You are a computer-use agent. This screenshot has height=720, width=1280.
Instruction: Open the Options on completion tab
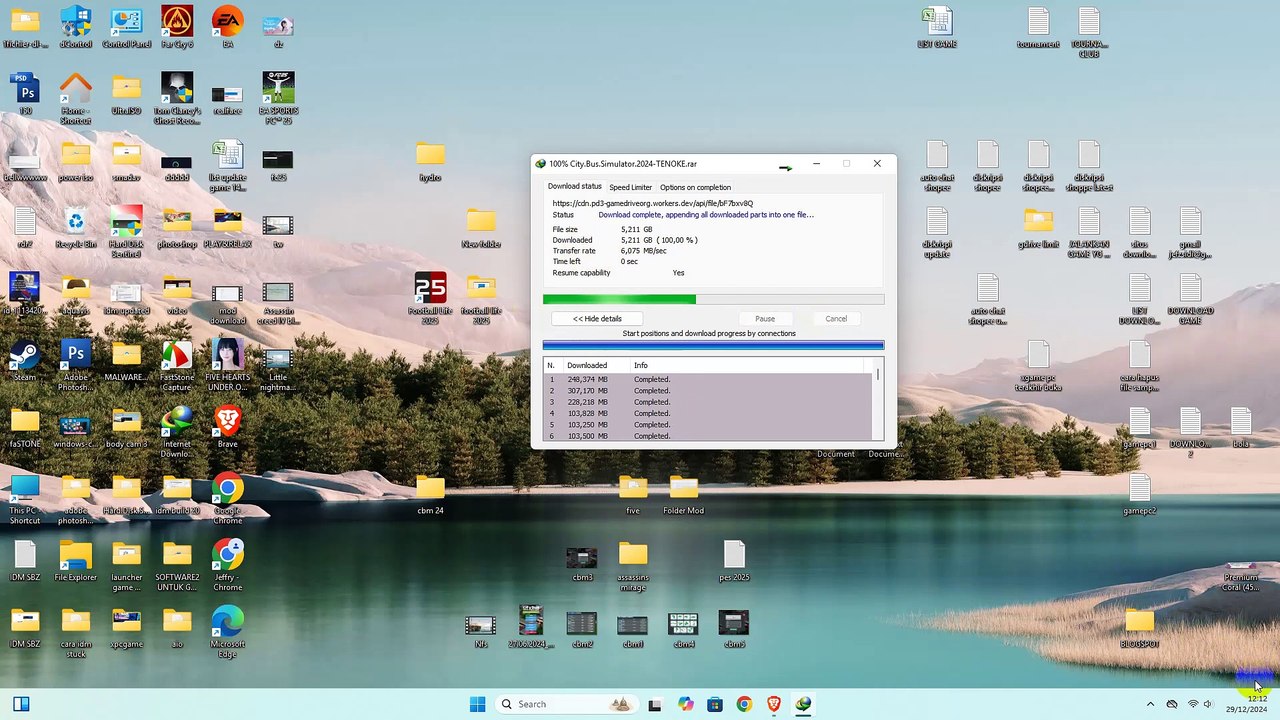(695, 187)
